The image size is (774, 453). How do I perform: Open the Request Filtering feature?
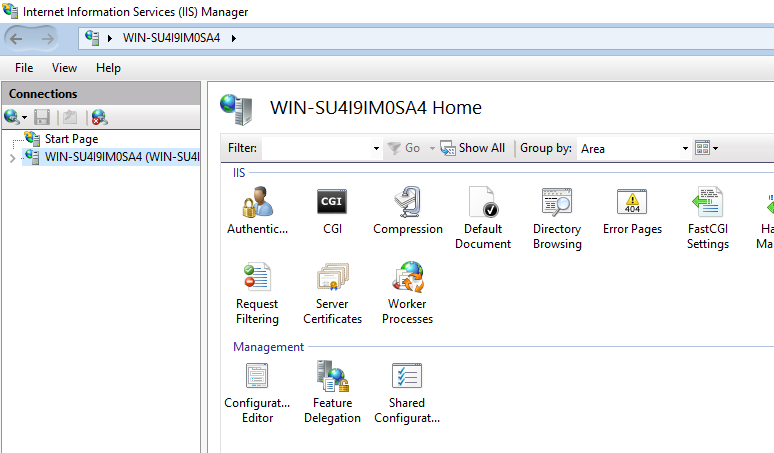tap(257, 293)
